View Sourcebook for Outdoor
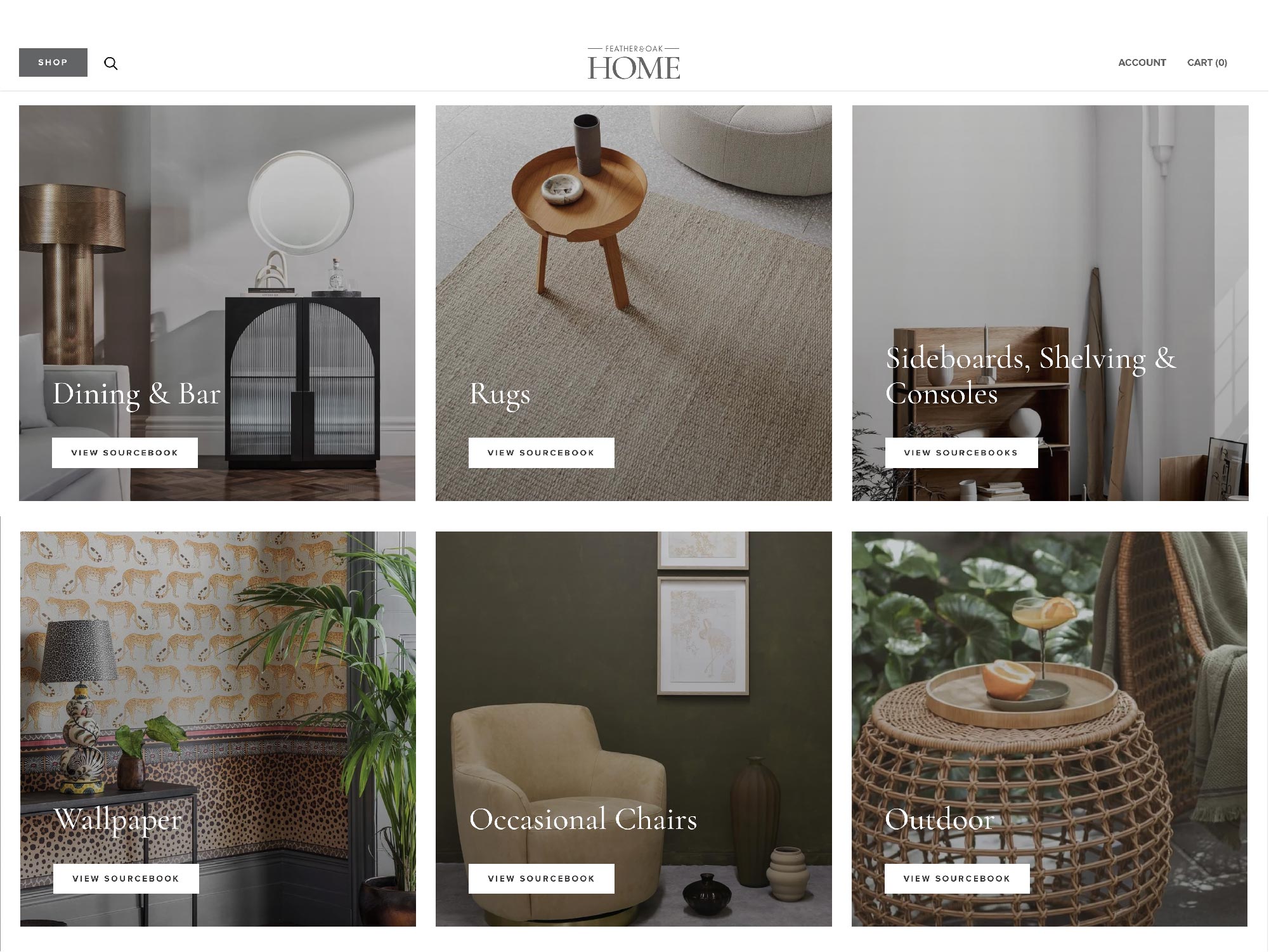The image size is (1269, 952). point(957,878)
